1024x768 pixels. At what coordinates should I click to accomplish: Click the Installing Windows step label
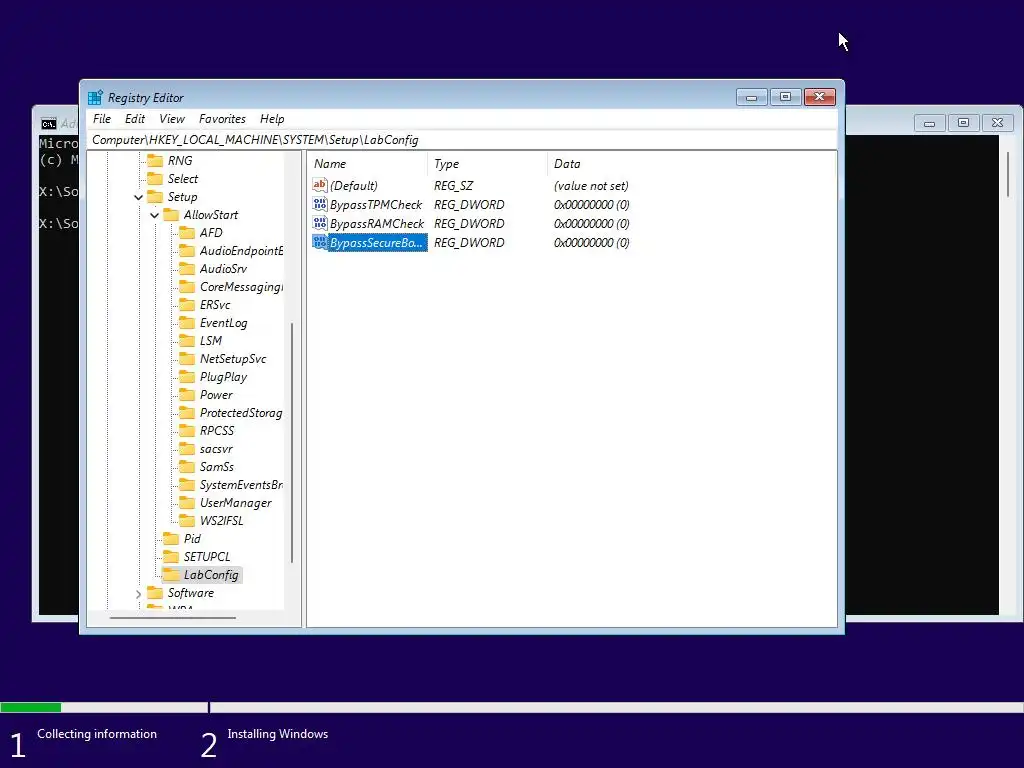pos(278,734)
